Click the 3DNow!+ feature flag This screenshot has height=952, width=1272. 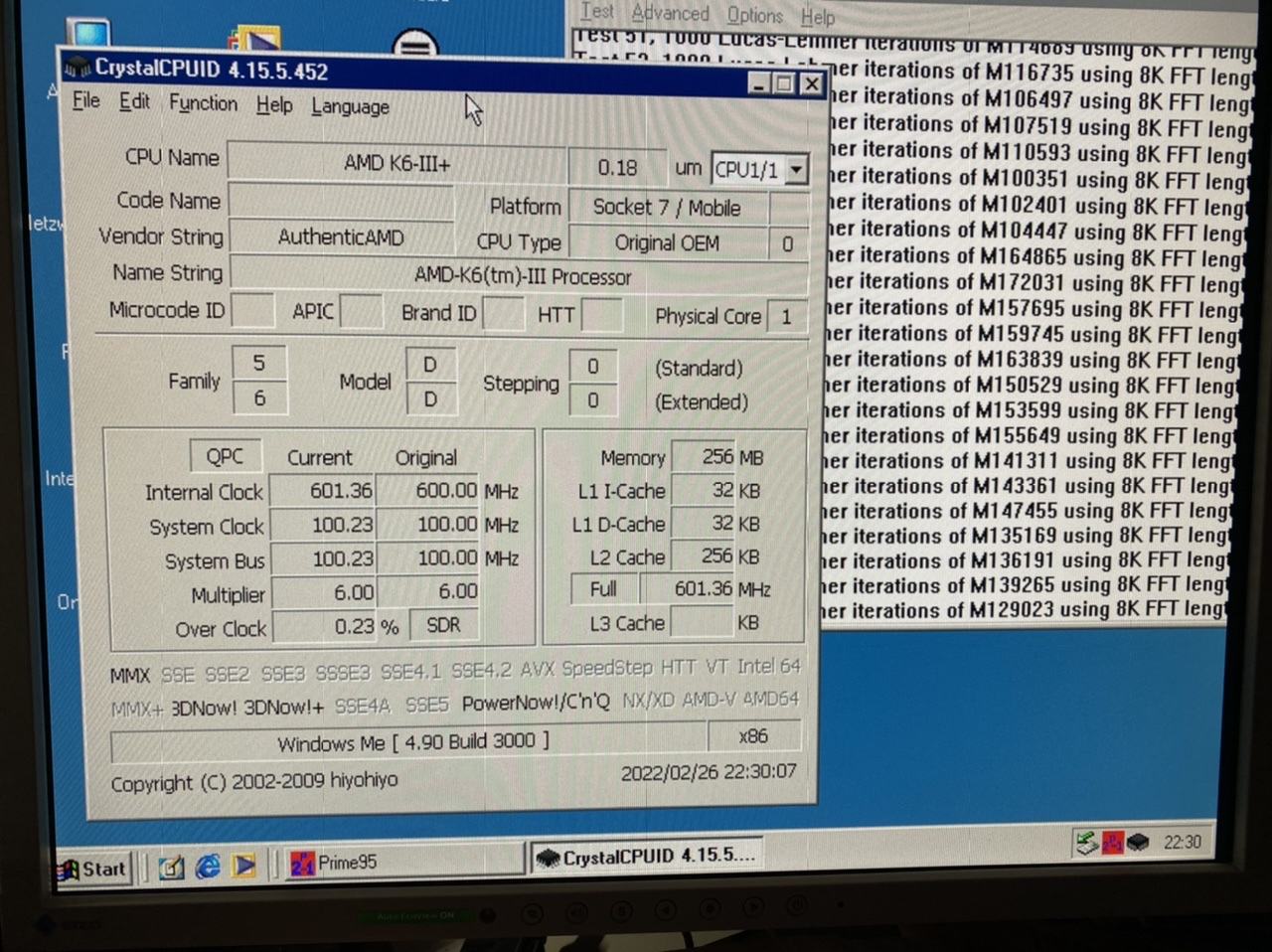click(x=284, y=707)
